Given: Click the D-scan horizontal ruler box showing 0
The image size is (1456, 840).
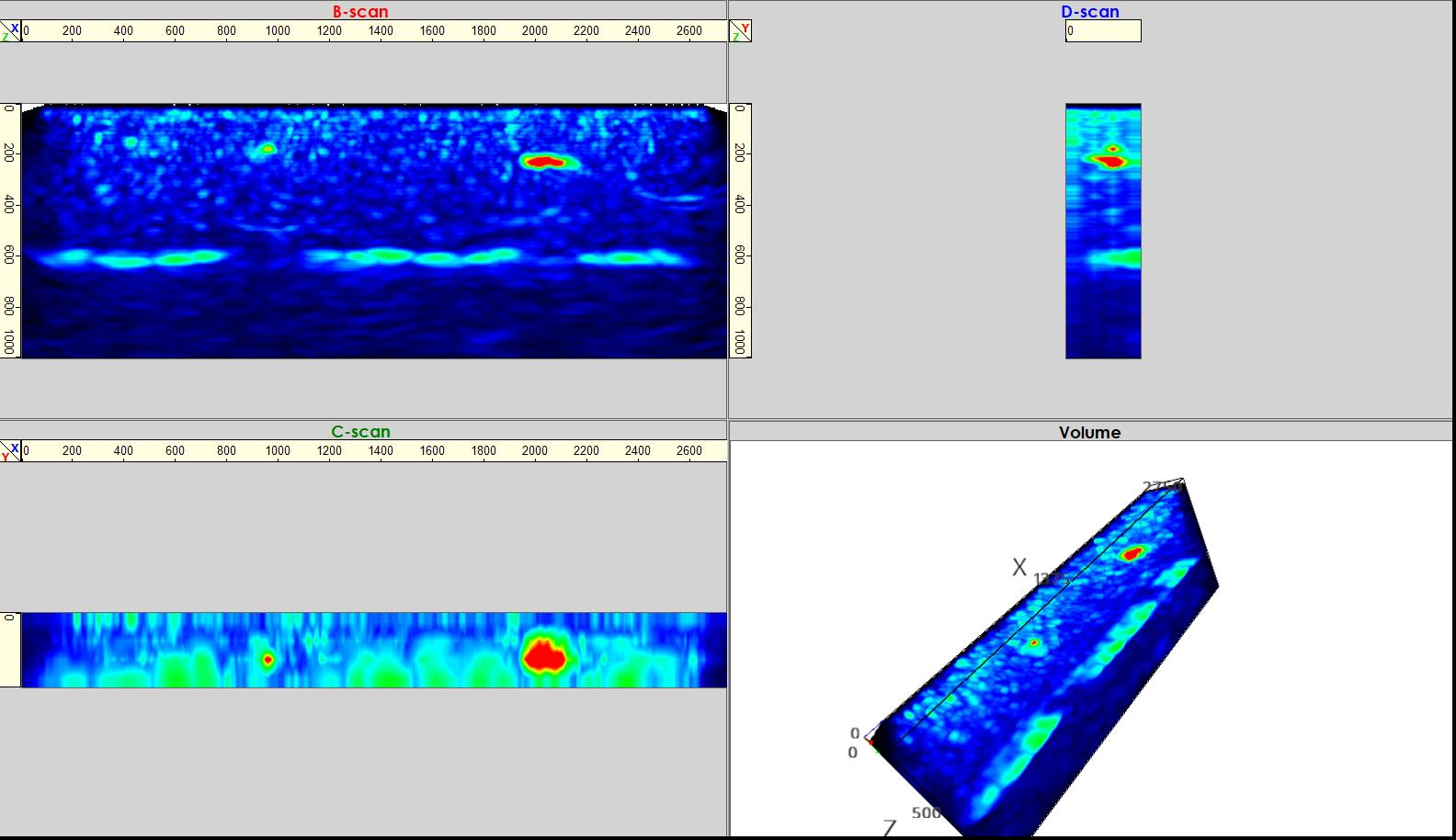Looking at the screenshot, I should 1103,31.
